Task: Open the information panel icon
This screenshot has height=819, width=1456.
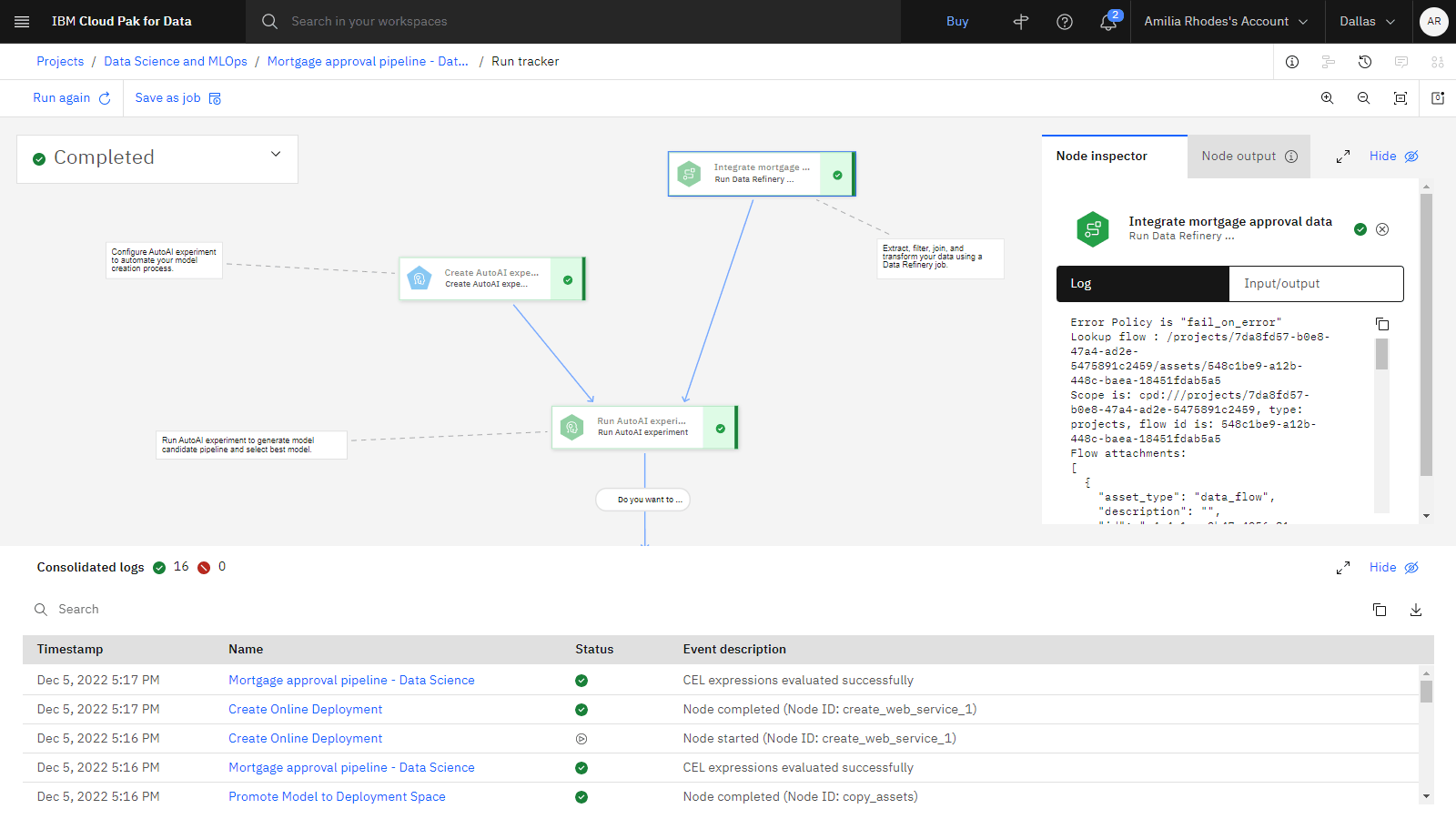Action: tap(1292, 62)
